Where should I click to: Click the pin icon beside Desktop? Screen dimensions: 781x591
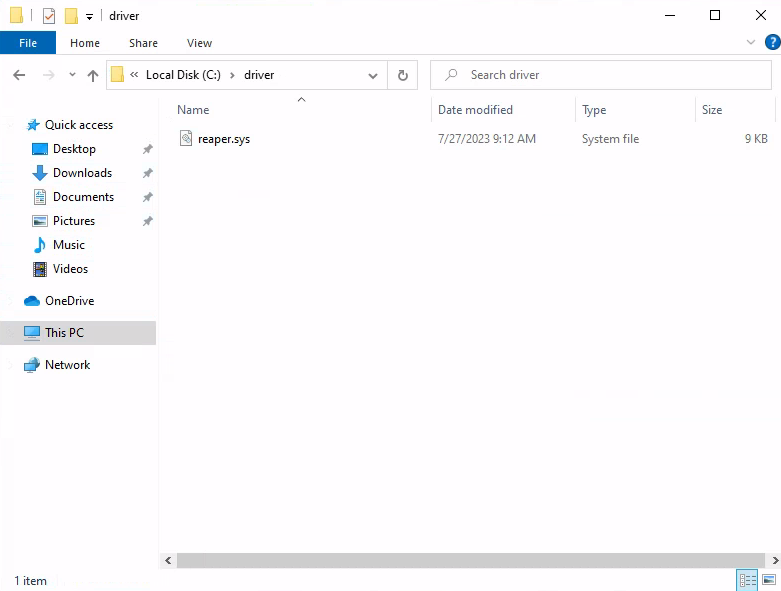point(147,149)
